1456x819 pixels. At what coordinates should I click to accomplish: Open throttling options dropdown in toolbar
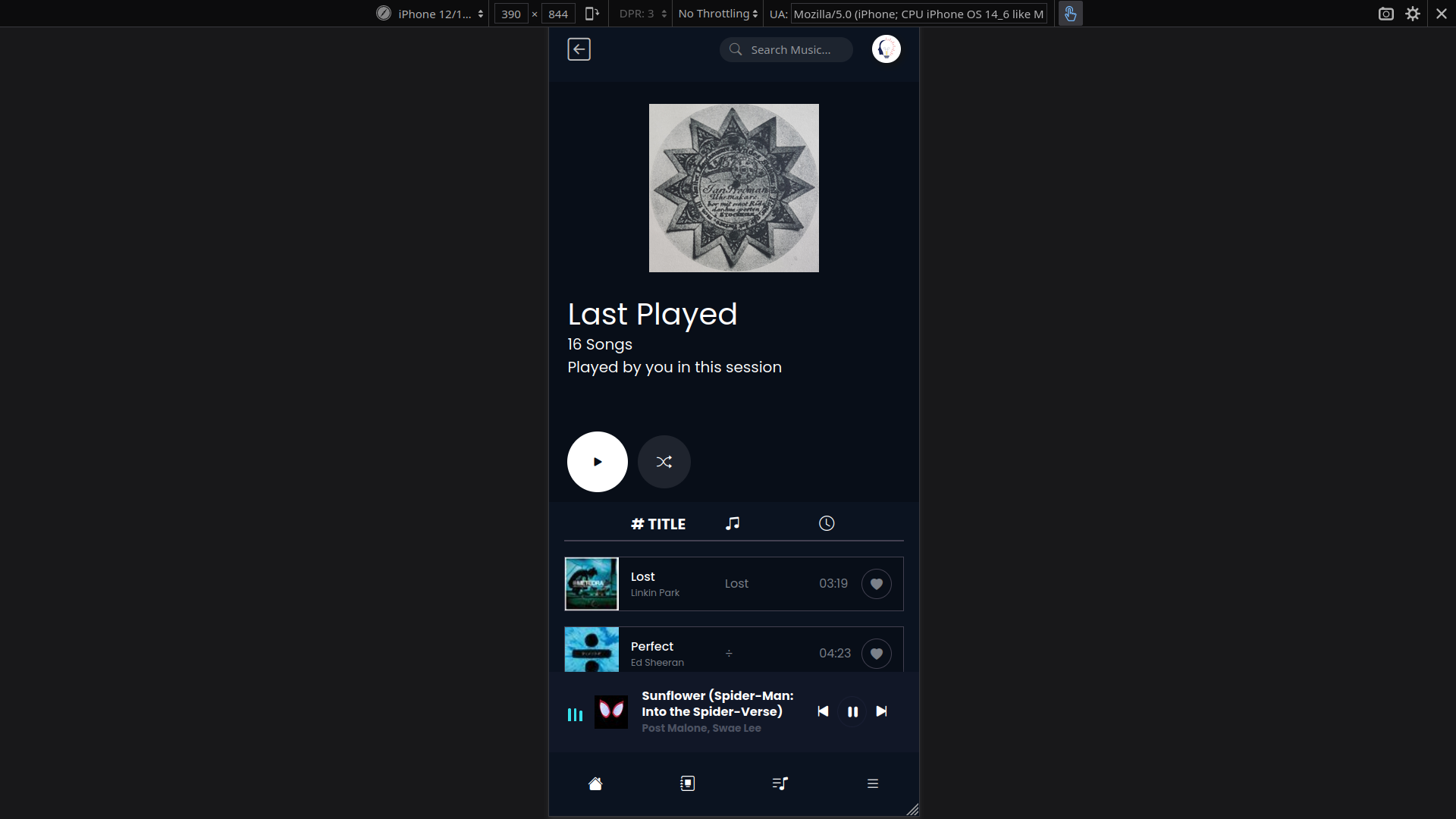coord(718,13)
